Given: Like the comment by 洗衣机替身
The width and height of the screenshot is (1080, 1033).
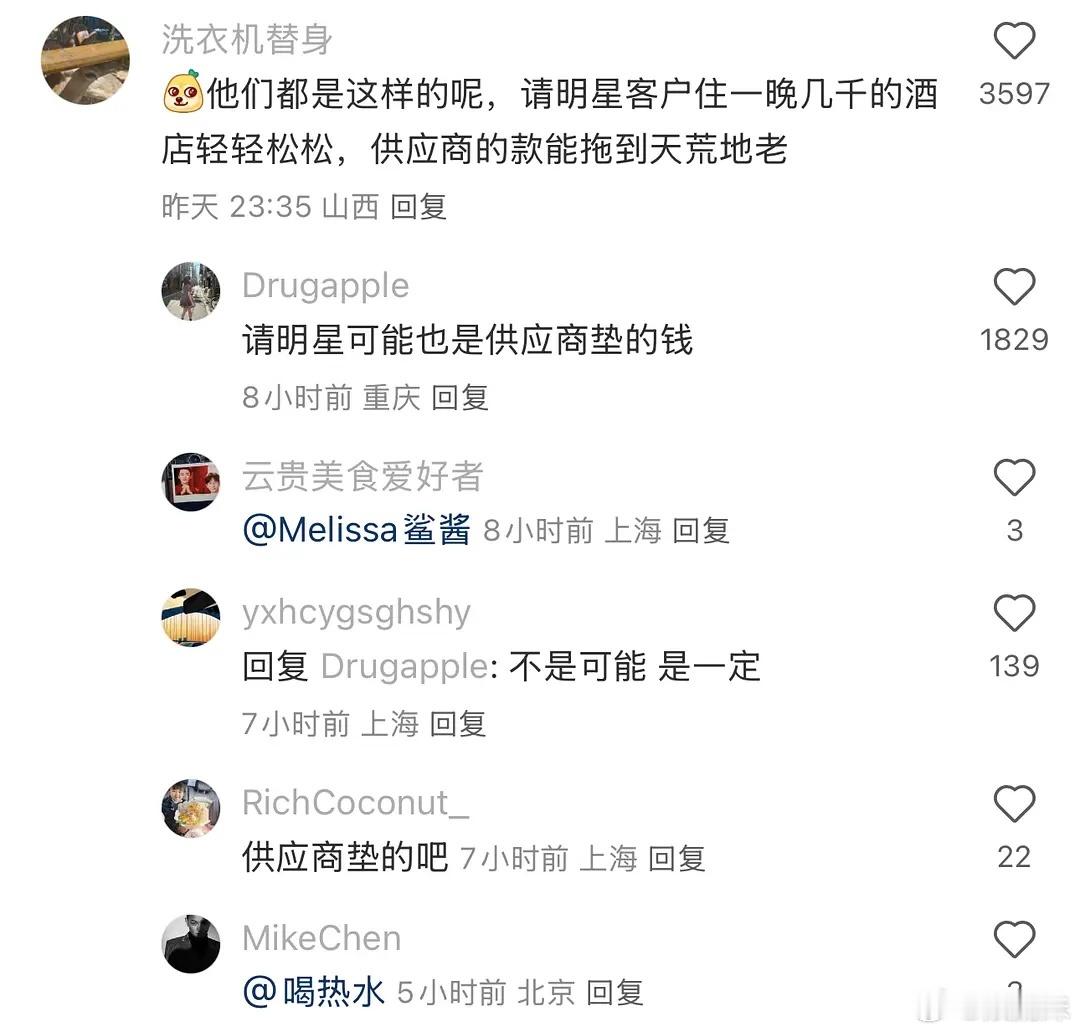Looking at the screenshot, I should [x=1014, y=41].
